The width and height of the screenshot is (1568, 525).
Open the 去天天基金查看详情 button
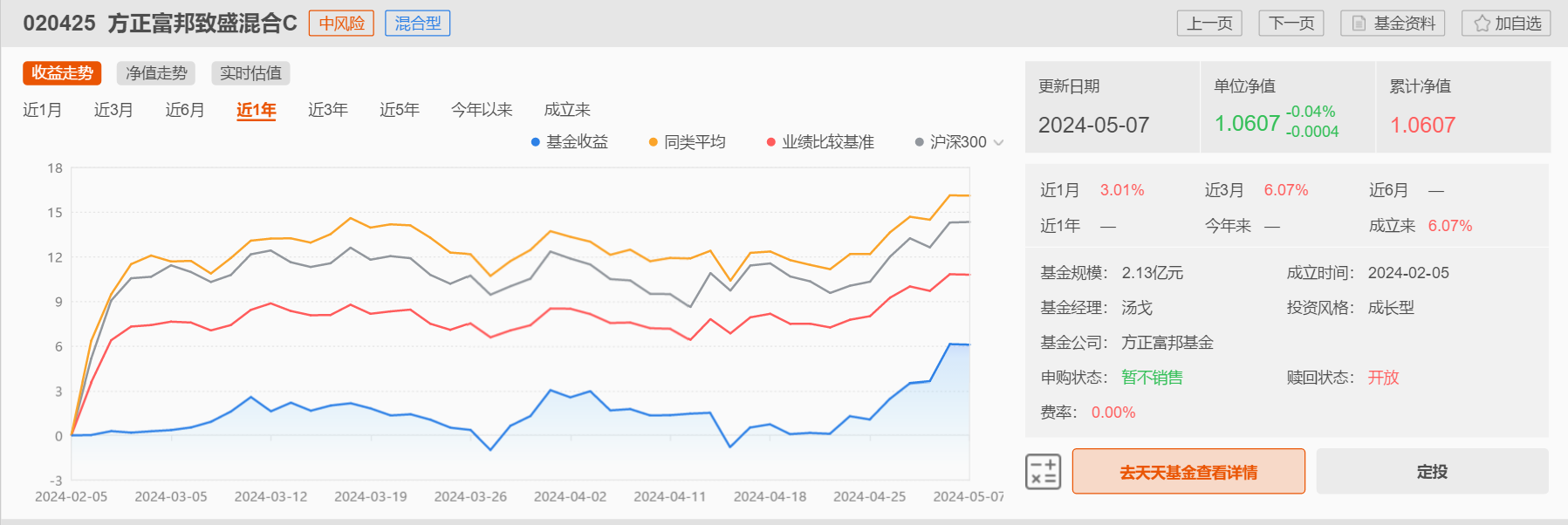[x=1188, y=472]
